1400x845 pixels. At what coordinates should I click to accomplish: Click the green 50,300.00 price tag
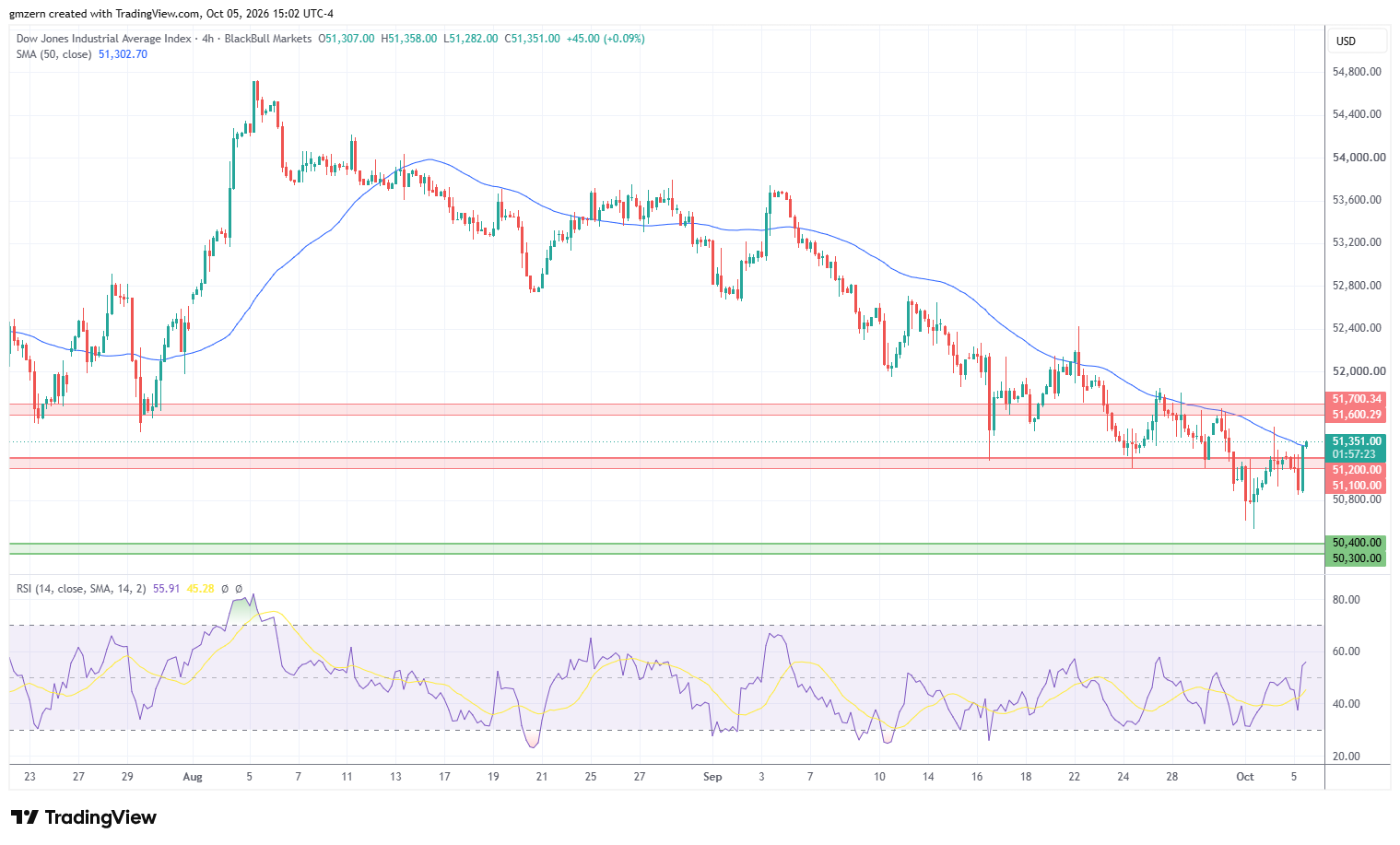[1357, 558]
